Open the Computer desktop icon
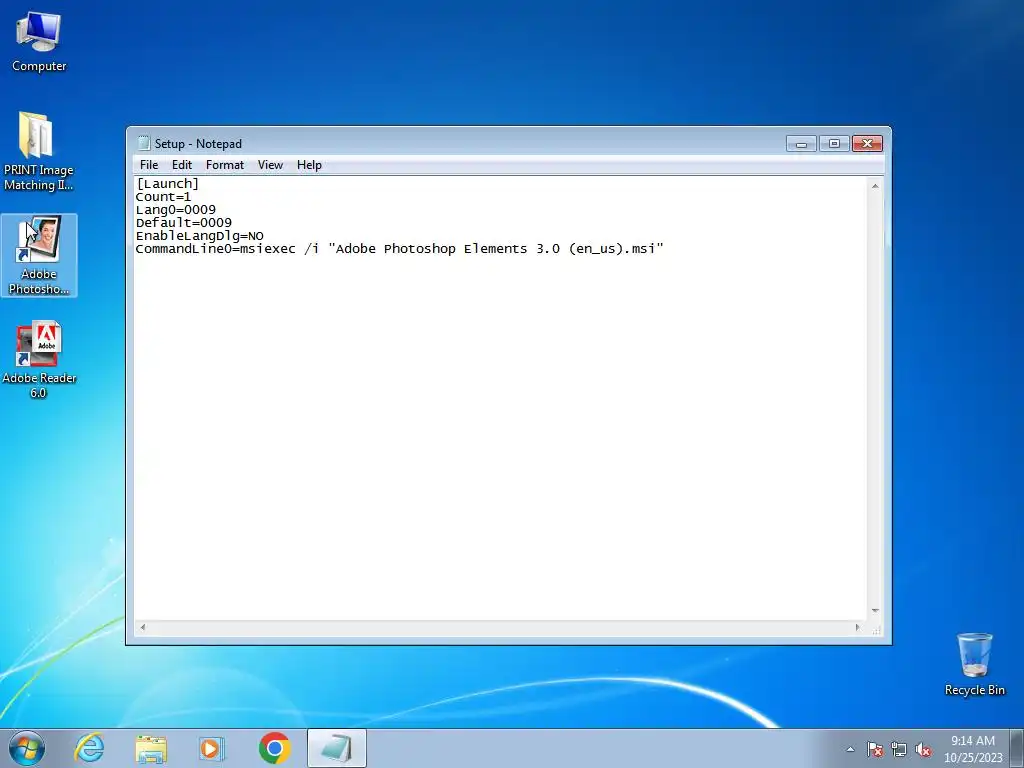The width and height of the screenshot is (1024, 768). click(39, 42)
